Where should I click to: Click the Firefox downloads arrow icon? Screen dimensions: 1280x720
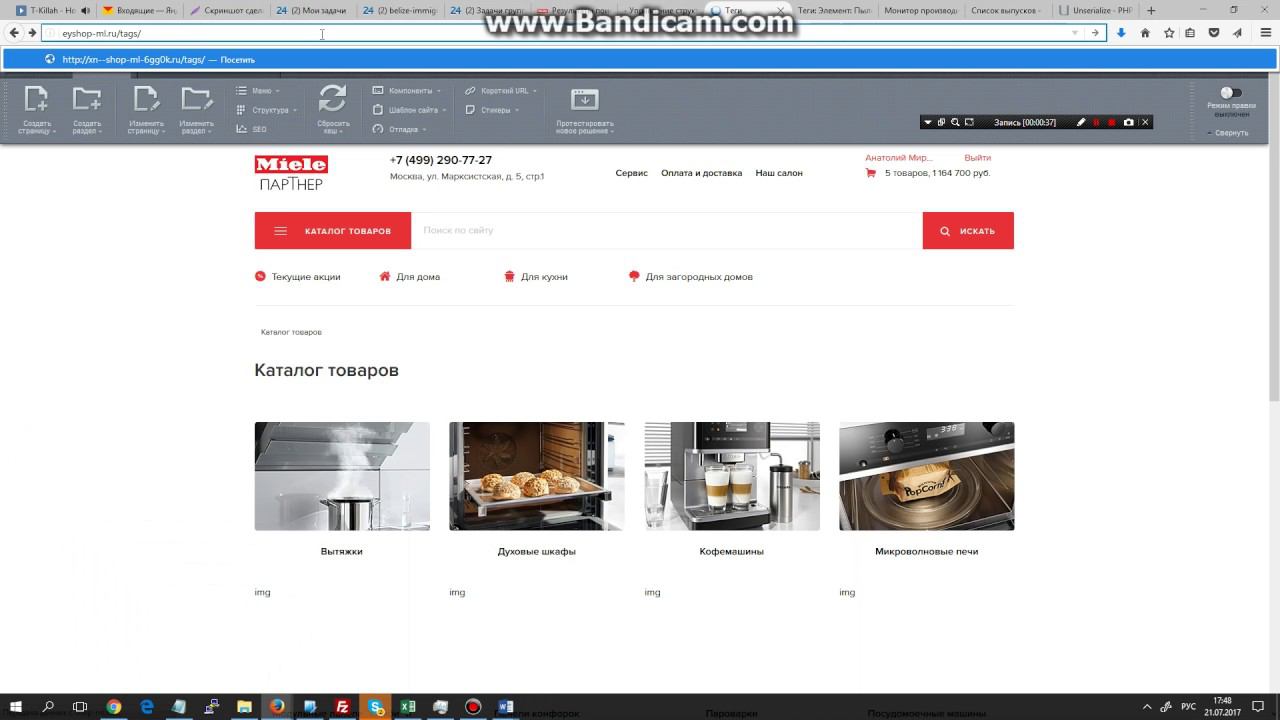(1121, 33)
